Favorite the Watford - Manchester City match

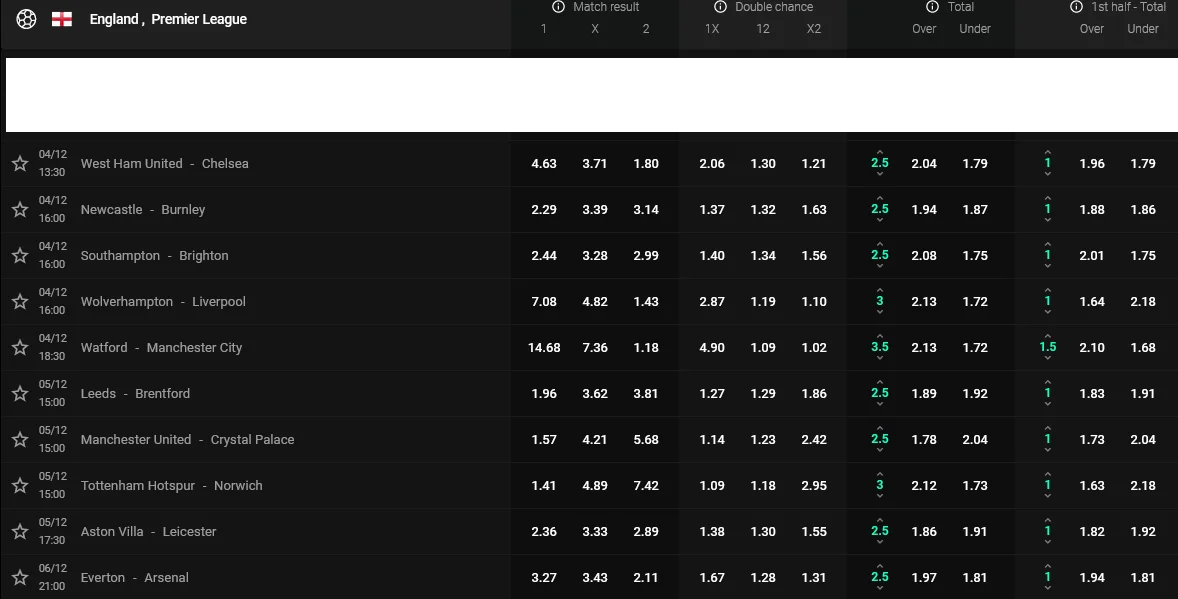point(19,348)
